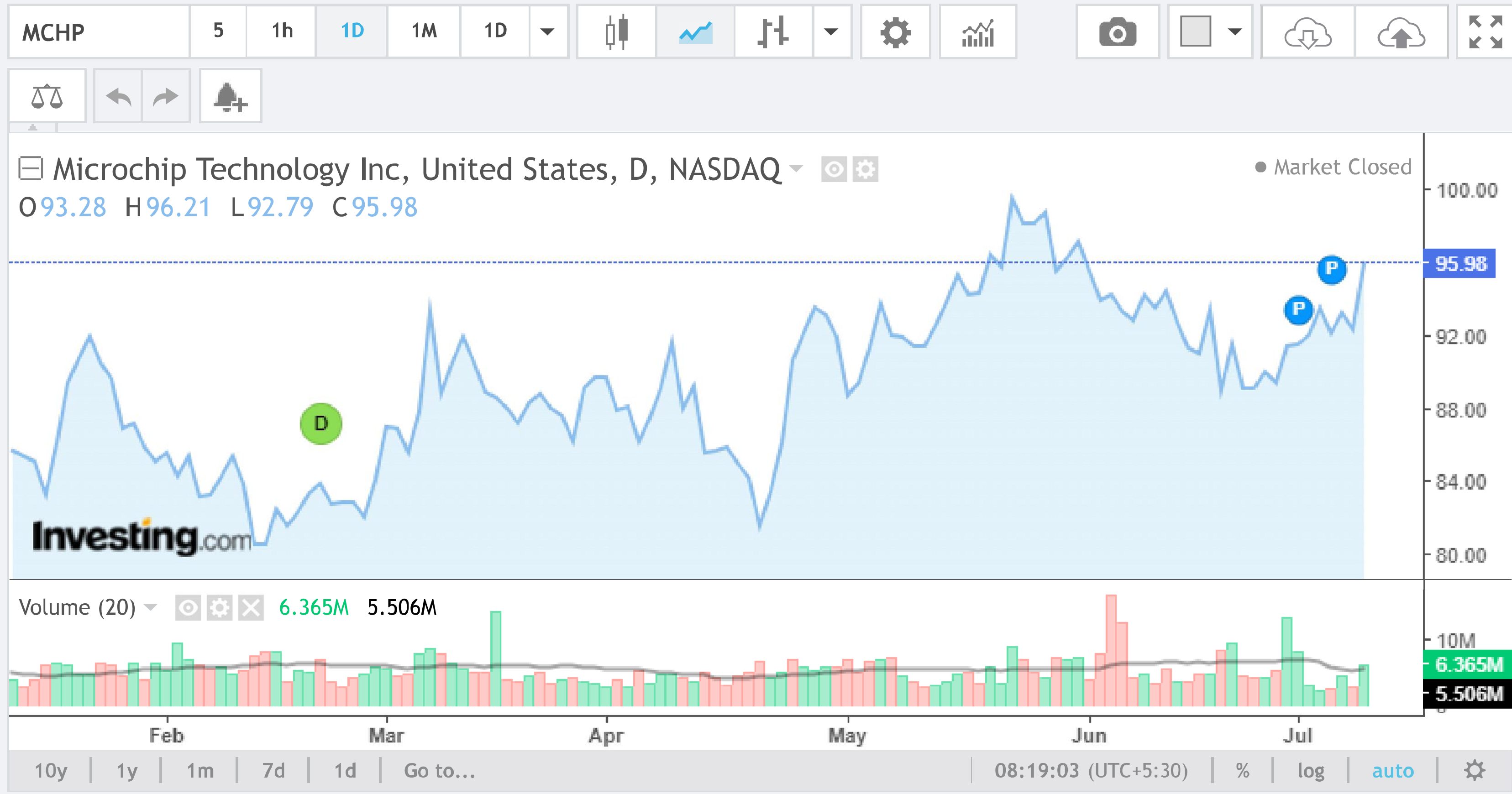Undo the last action with the arrow
Image resolution: width=1512 pixels, height=794 pixels.
[x=118, y=96]
